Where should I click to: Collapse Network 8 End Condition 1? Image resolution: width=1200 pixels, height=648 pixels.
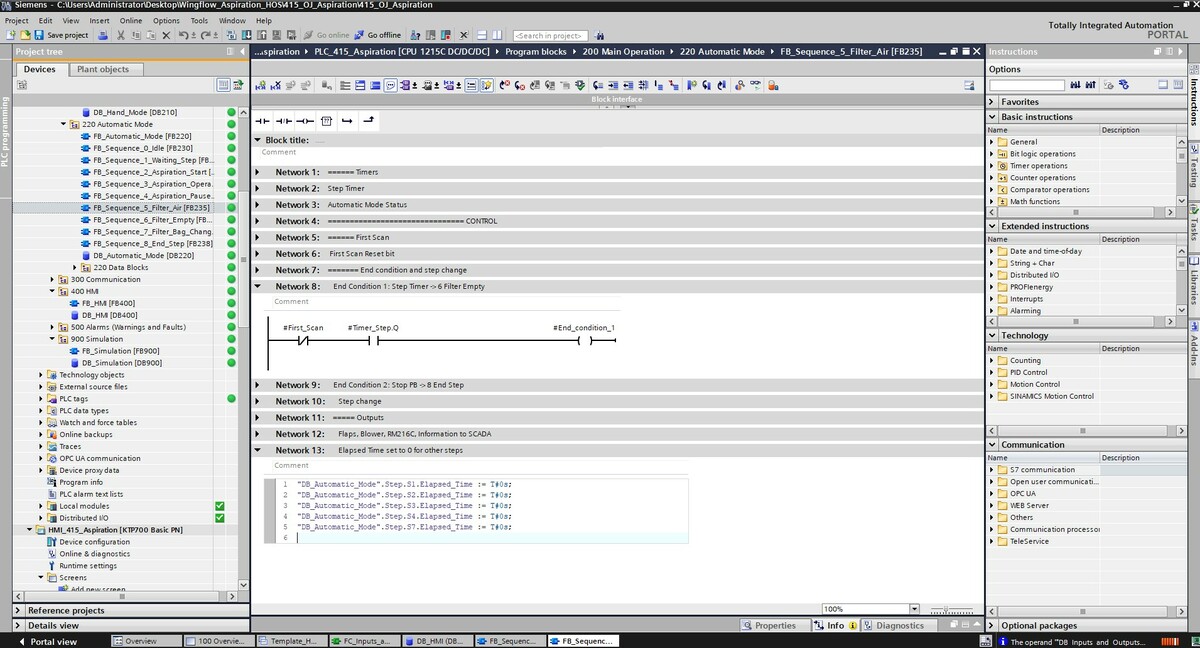point(258,287)
